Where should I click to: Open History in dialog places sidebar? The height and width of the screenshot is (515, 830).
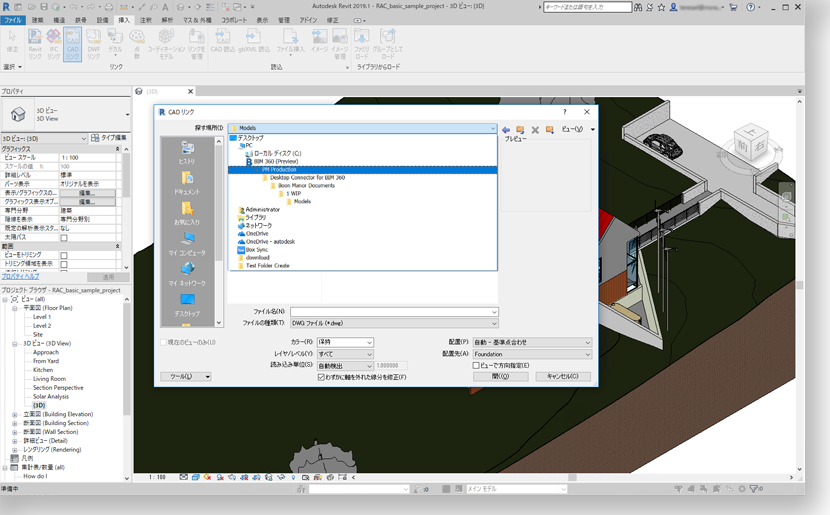(187, 152)
